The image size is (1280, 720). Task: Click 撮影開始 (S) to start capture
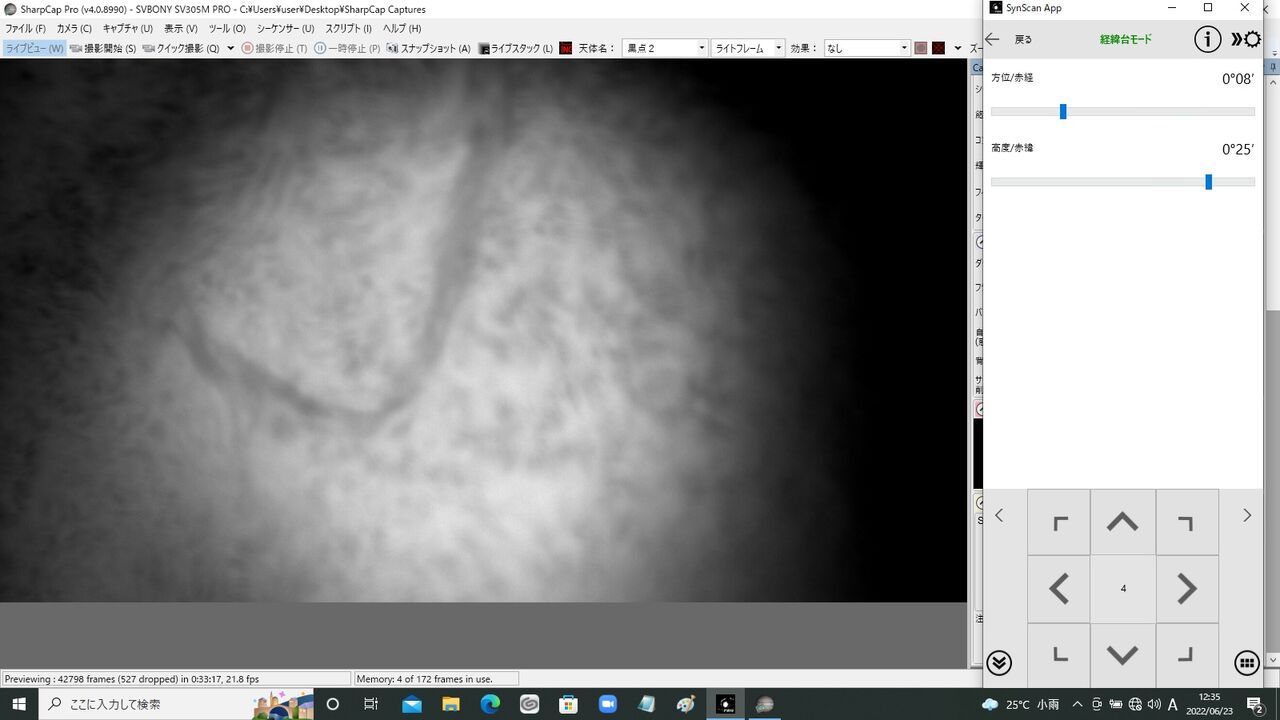coord(103,48)
